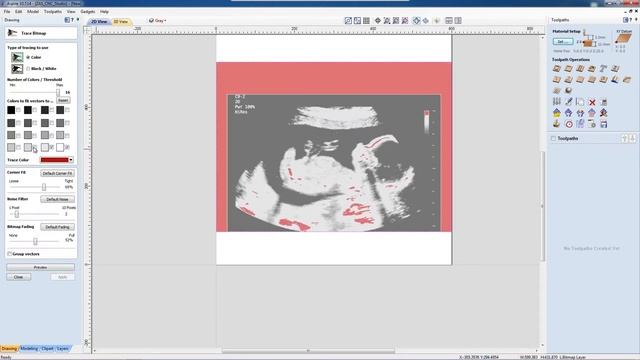Screen dimensions: 640x360
Task: Click the pure black color swatch
Action: (11, 110)
